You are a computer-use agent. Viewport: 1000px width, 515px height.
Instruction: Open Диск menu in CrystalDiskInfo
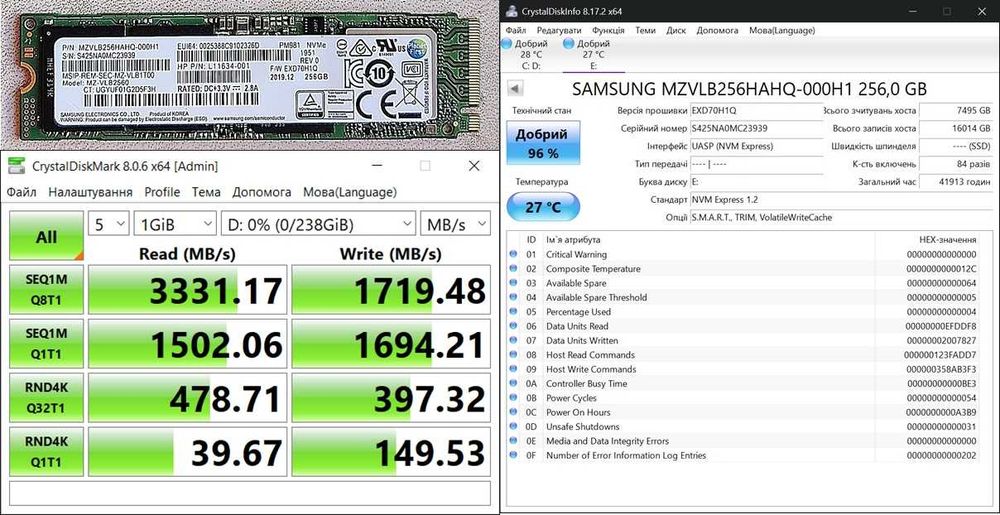pyautogui.click(x=676, y=30)
